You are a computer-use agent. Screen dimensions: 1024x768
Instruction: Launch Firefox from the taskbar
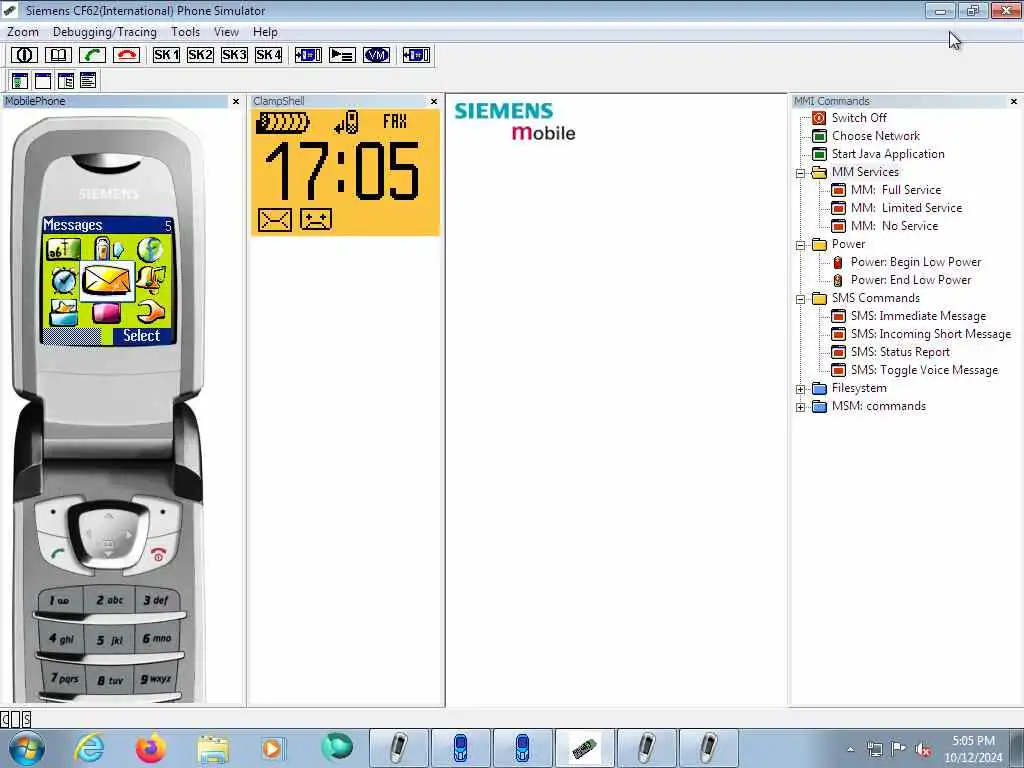pyautogui.click(x=151, y=748)
